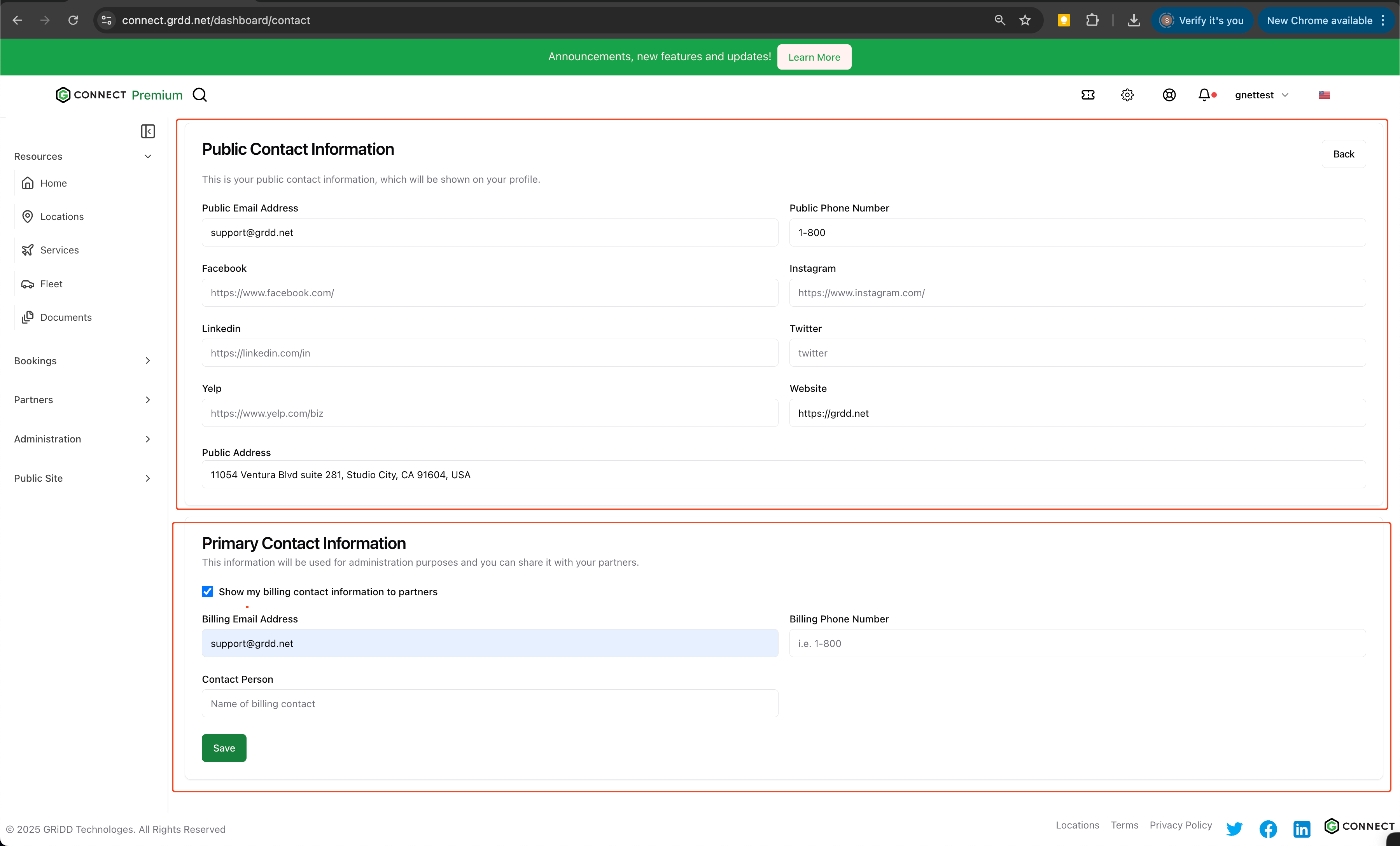Click the lifebuoy support icon
Viewport: 1400px width, 846px height.
[x=1169, y=95]
